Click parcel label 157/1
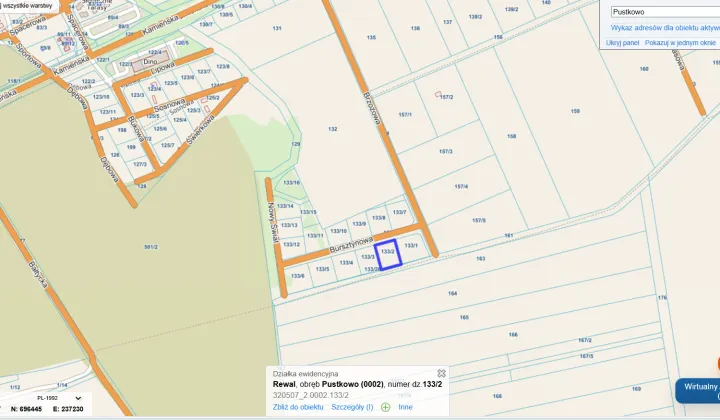Image resolution: width=720 pixels, height=420 pixels. (405, 115)
